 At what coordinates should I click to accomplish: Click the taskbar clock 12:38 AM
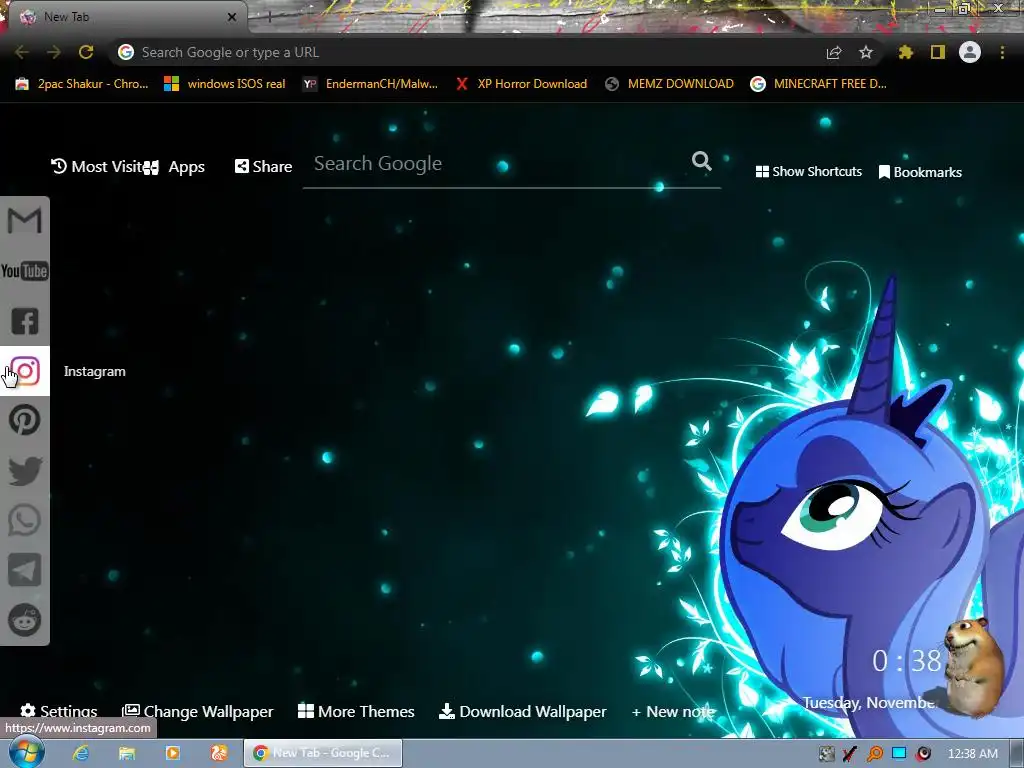pos(972,754)
